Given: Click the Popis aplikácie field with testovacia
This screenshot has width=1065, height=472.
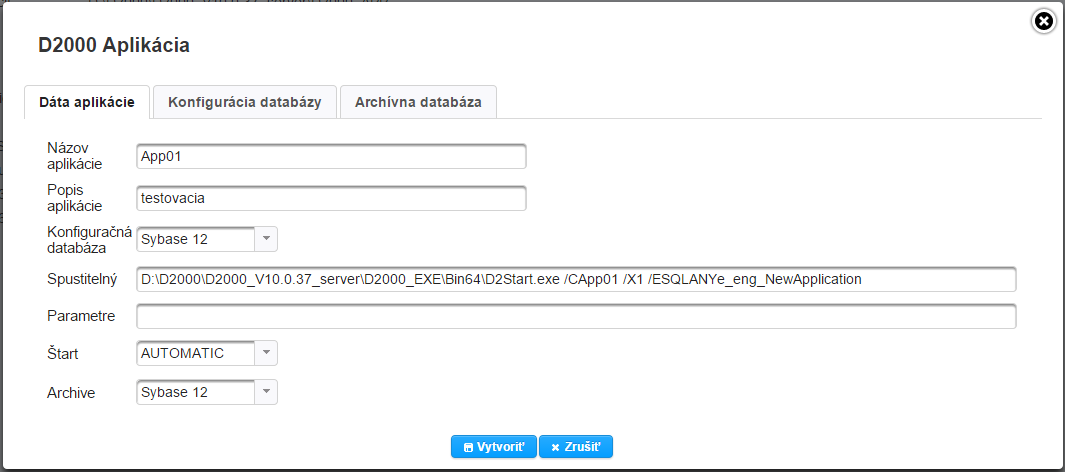Looking at the screenshot, I should point(331,199).
